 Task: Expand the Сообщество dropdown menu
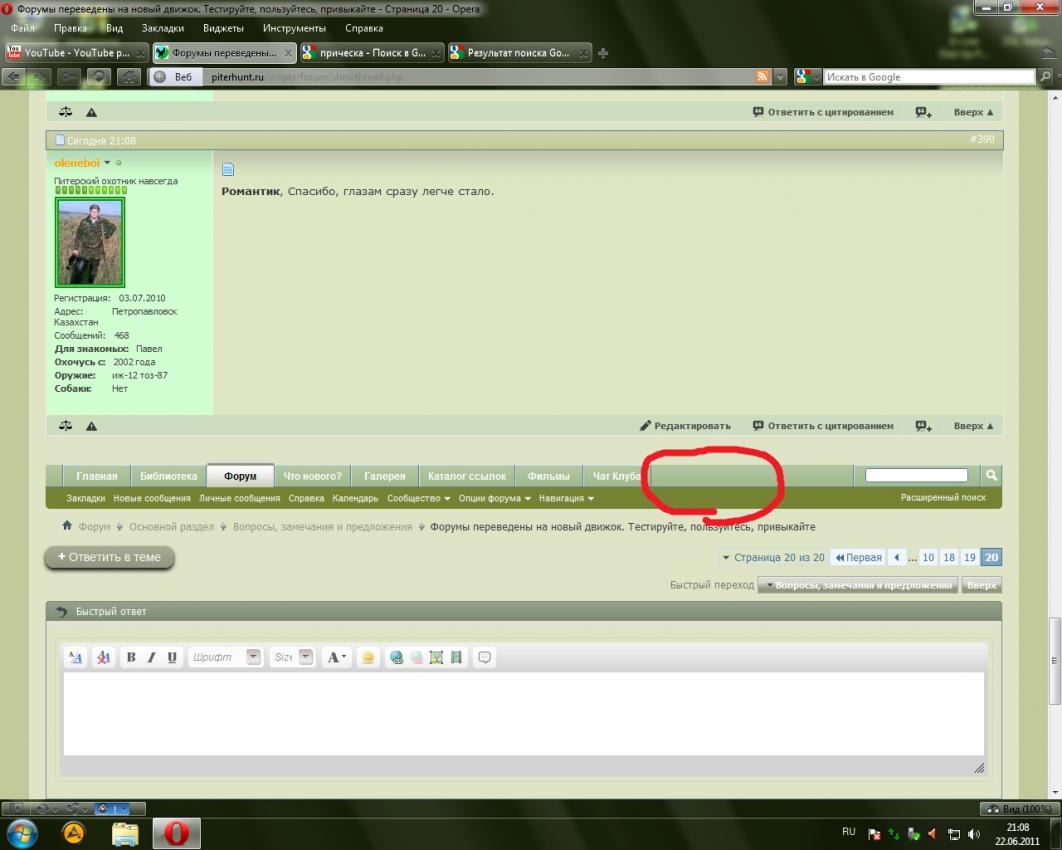tap(418, 498)
